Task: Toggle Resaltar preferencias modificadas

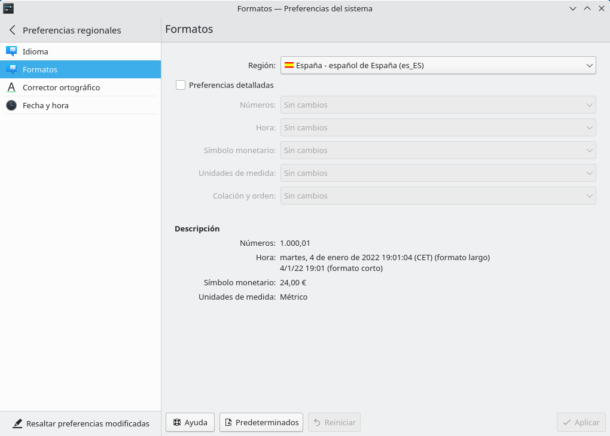Action: 81,423
